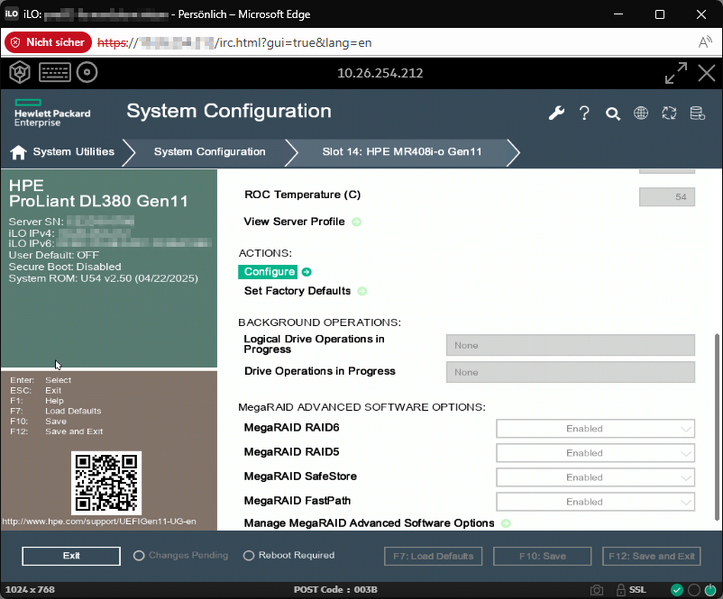
Task: Click the Nicht sicher security badge
Action: (x=48, y=42)
